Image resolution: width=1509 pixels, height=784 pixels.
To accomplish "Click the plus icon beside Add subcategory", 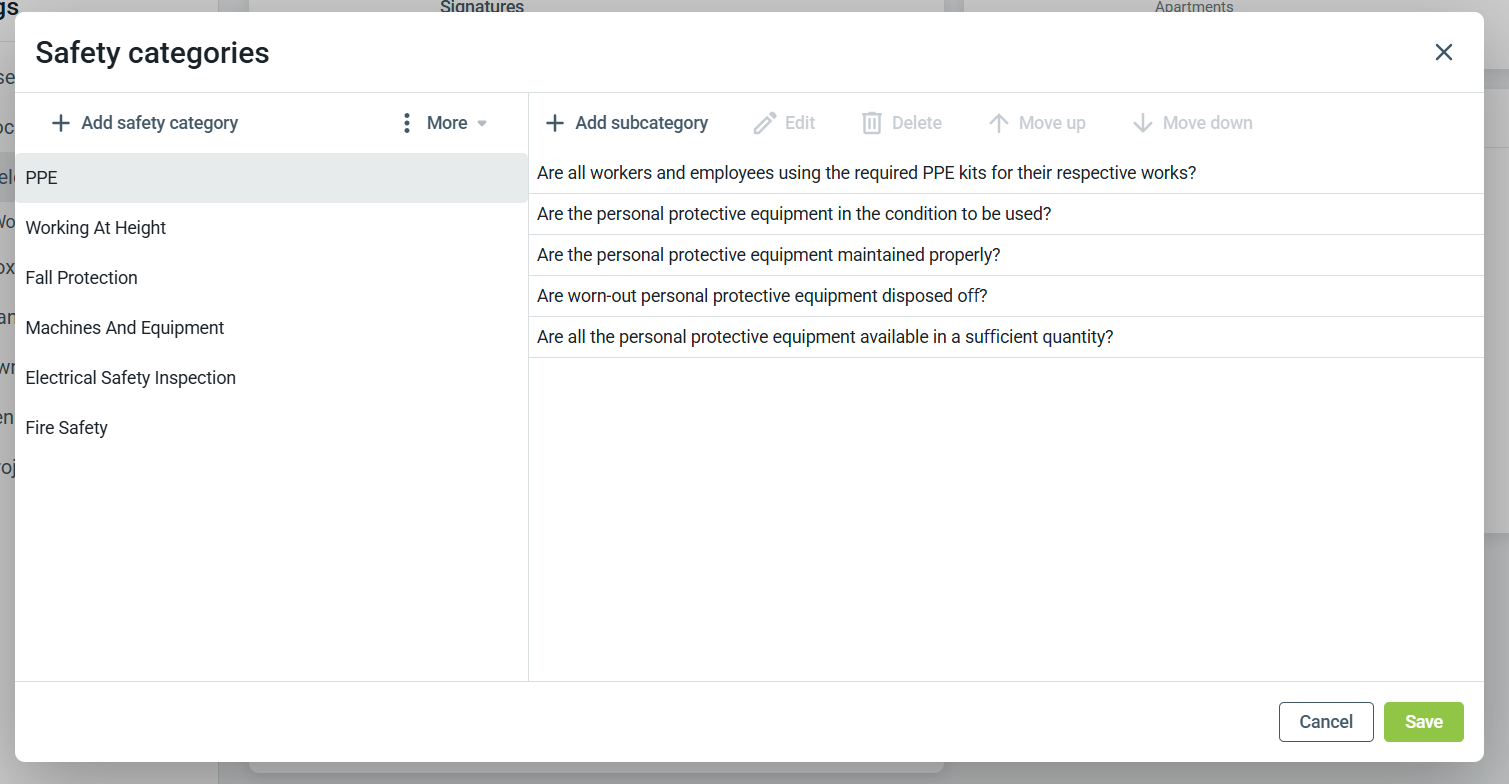I will tap(555, 123).
